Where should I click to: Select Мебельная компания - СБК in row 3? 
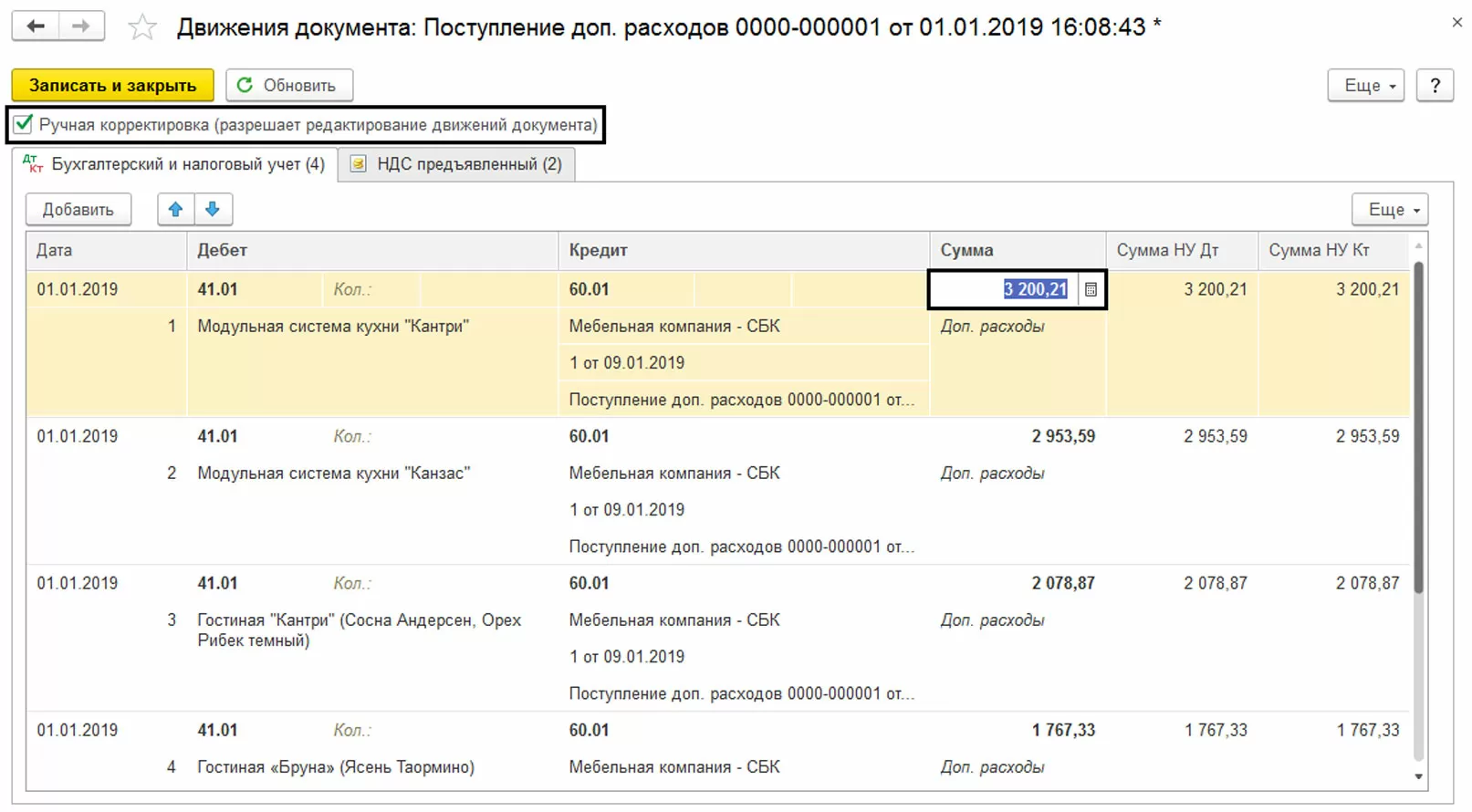pos(674,620)
